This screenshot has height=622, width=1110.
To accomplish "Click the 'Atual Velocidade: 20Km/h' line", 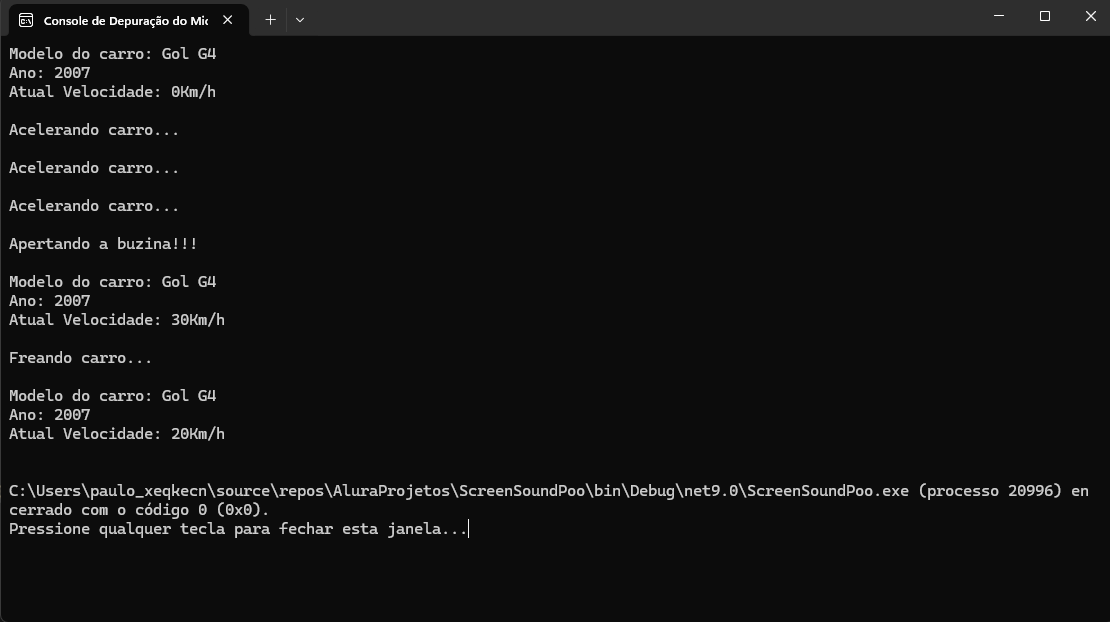I will [x=116, y=434].
